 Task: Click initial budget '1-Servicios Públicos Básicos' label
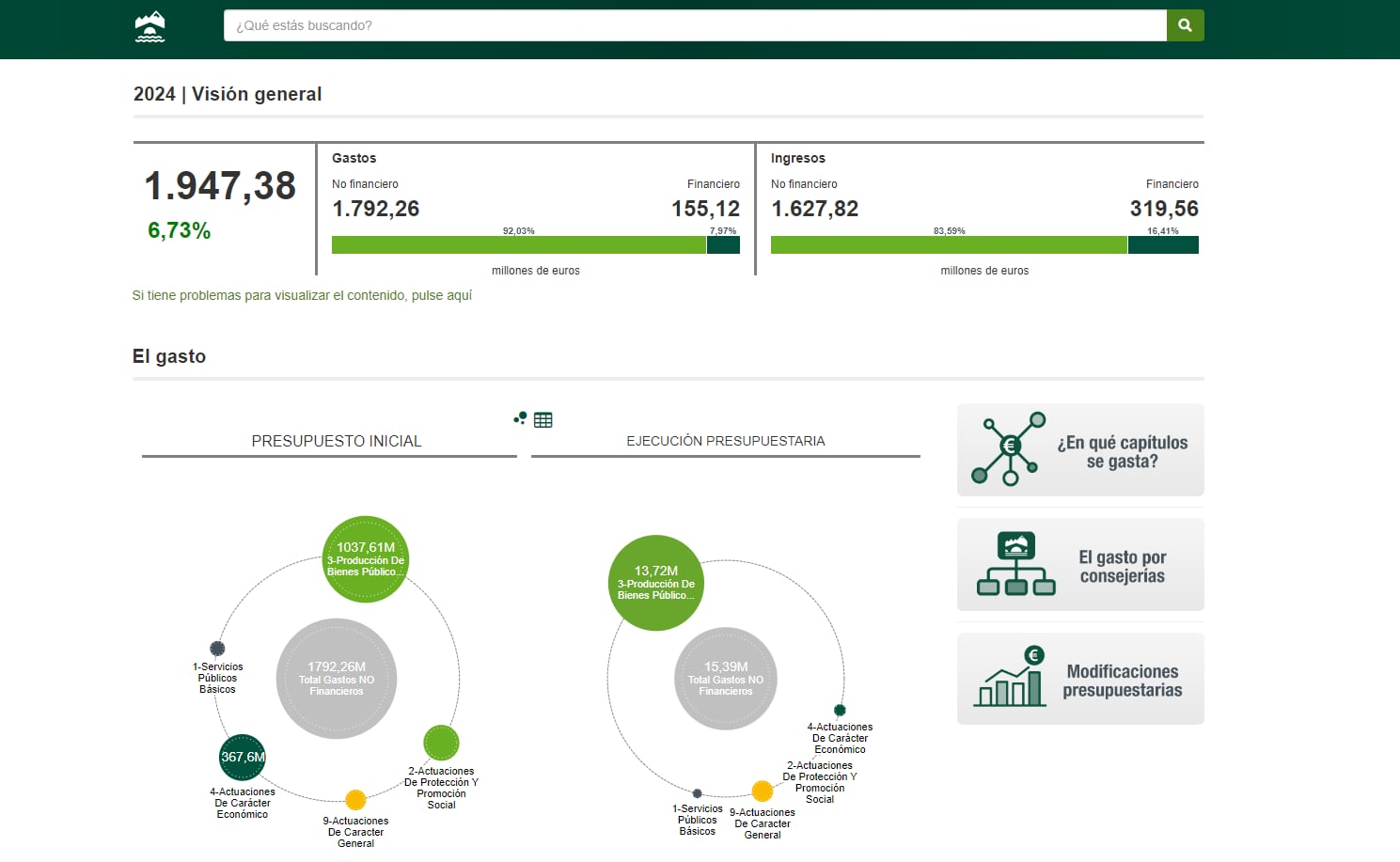[x=217, y=678]
